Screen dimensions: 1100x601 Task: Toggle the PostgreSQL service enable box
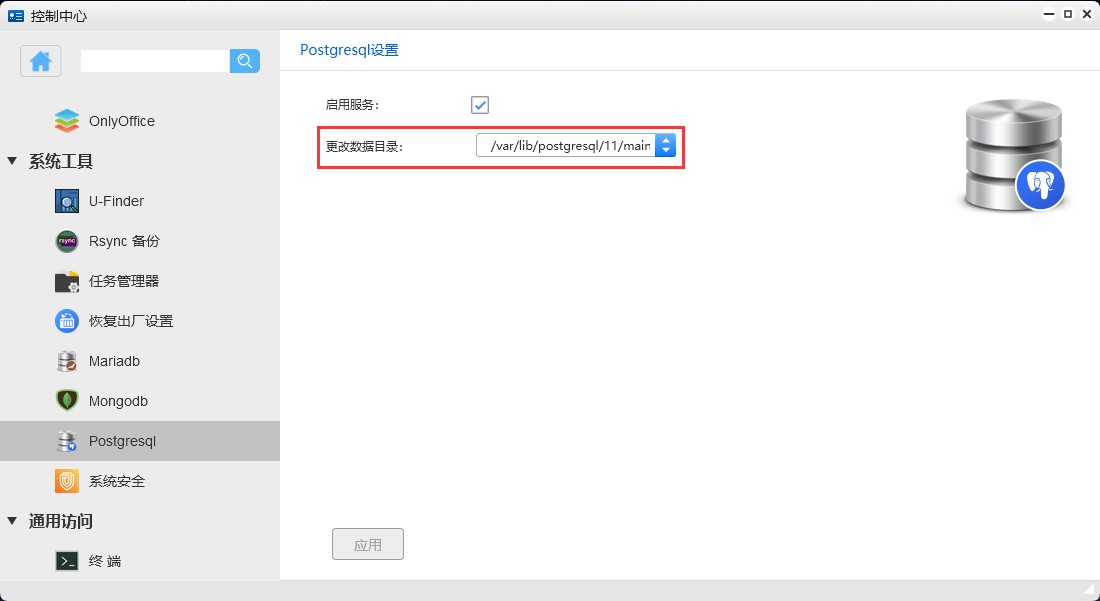pos(479,104)
